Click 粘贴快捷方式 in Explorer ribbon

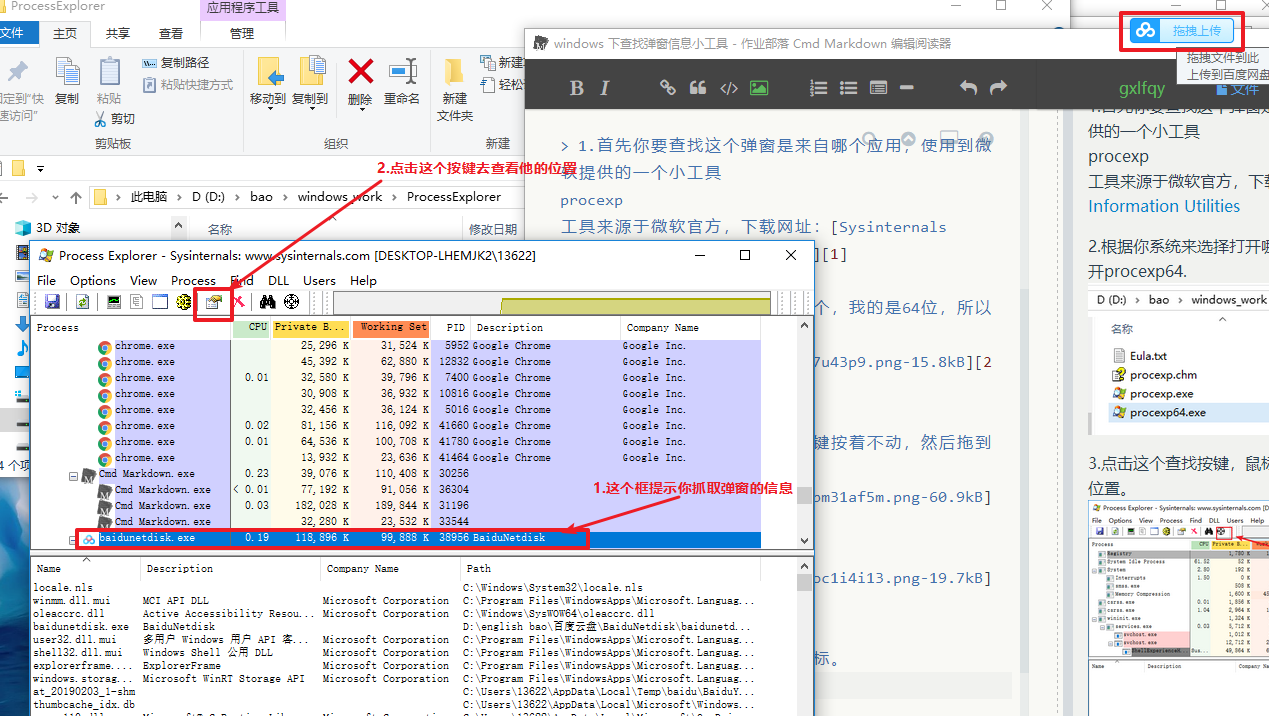pyautogui.click(x=188, y=85)
